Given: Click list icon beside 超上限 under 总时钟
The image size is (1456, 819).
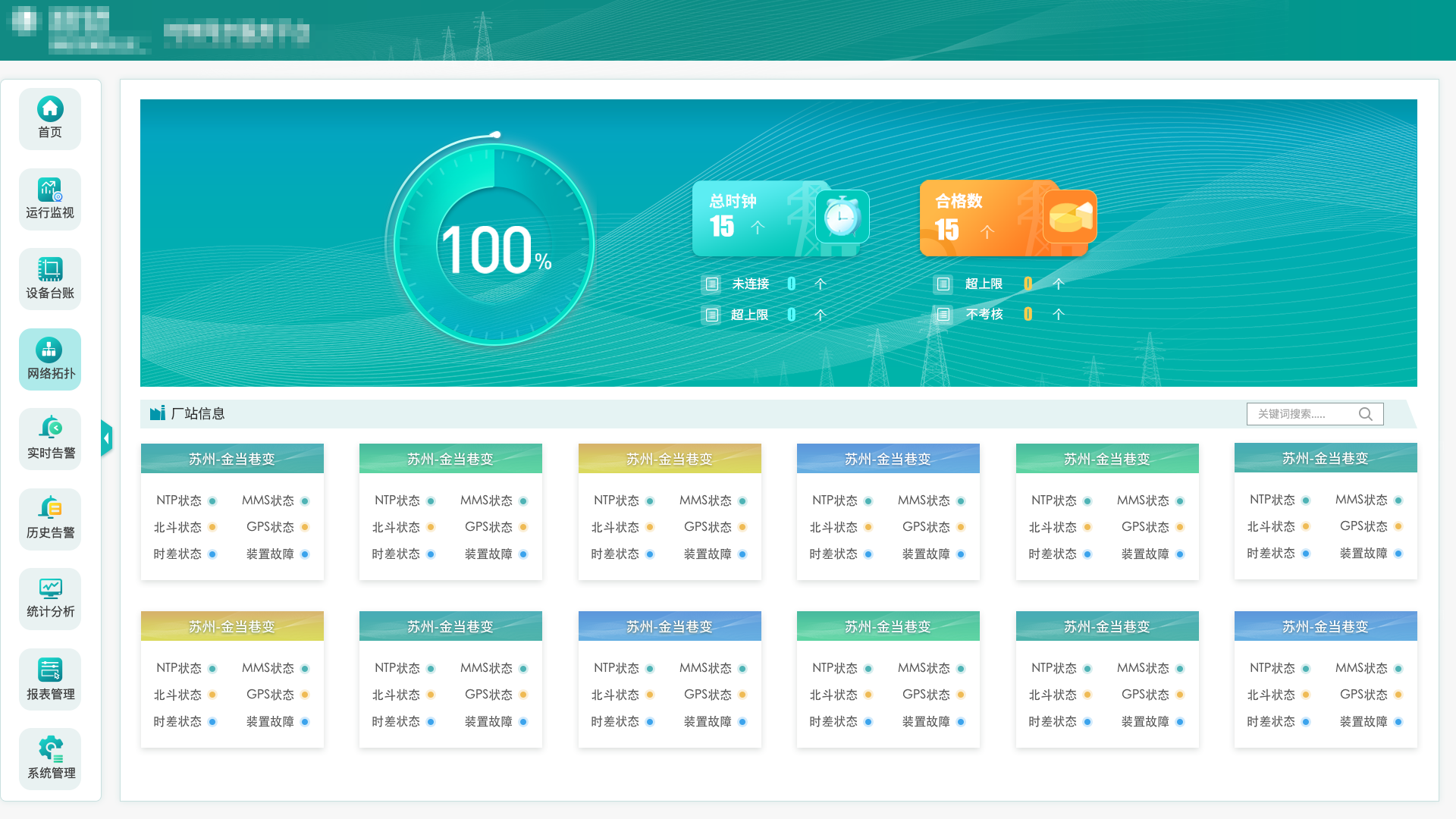Looking at the screenshot, I should (x=711, y=315).
